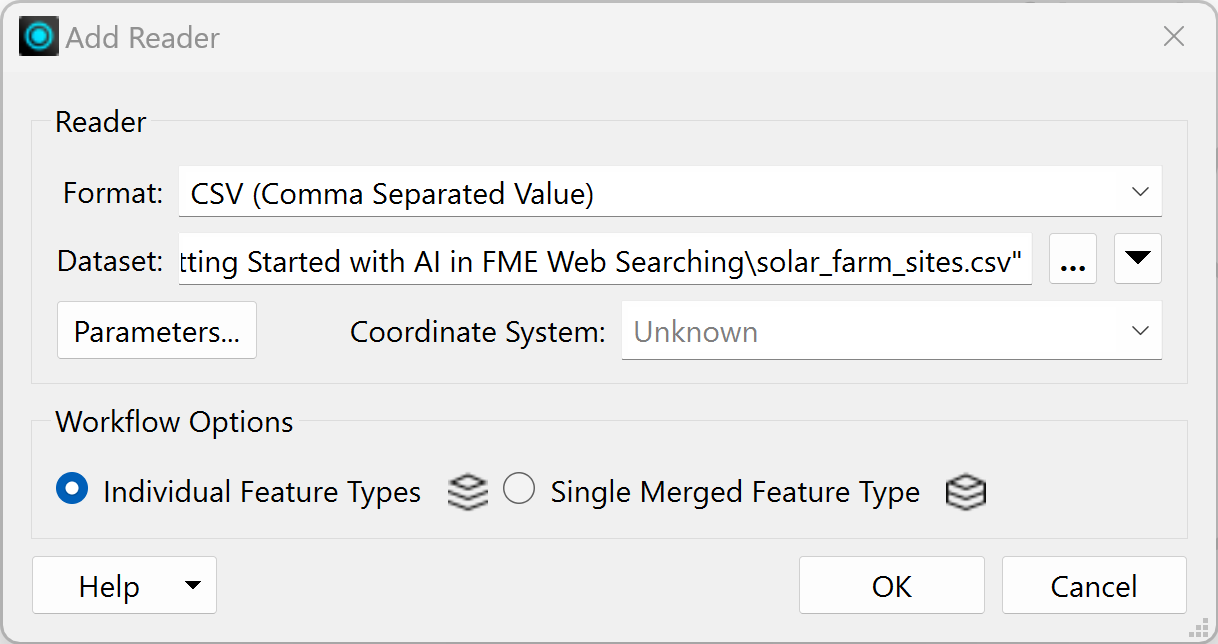
Task: Open the dataset browse ellipsis button
Action: [1073, 261]
